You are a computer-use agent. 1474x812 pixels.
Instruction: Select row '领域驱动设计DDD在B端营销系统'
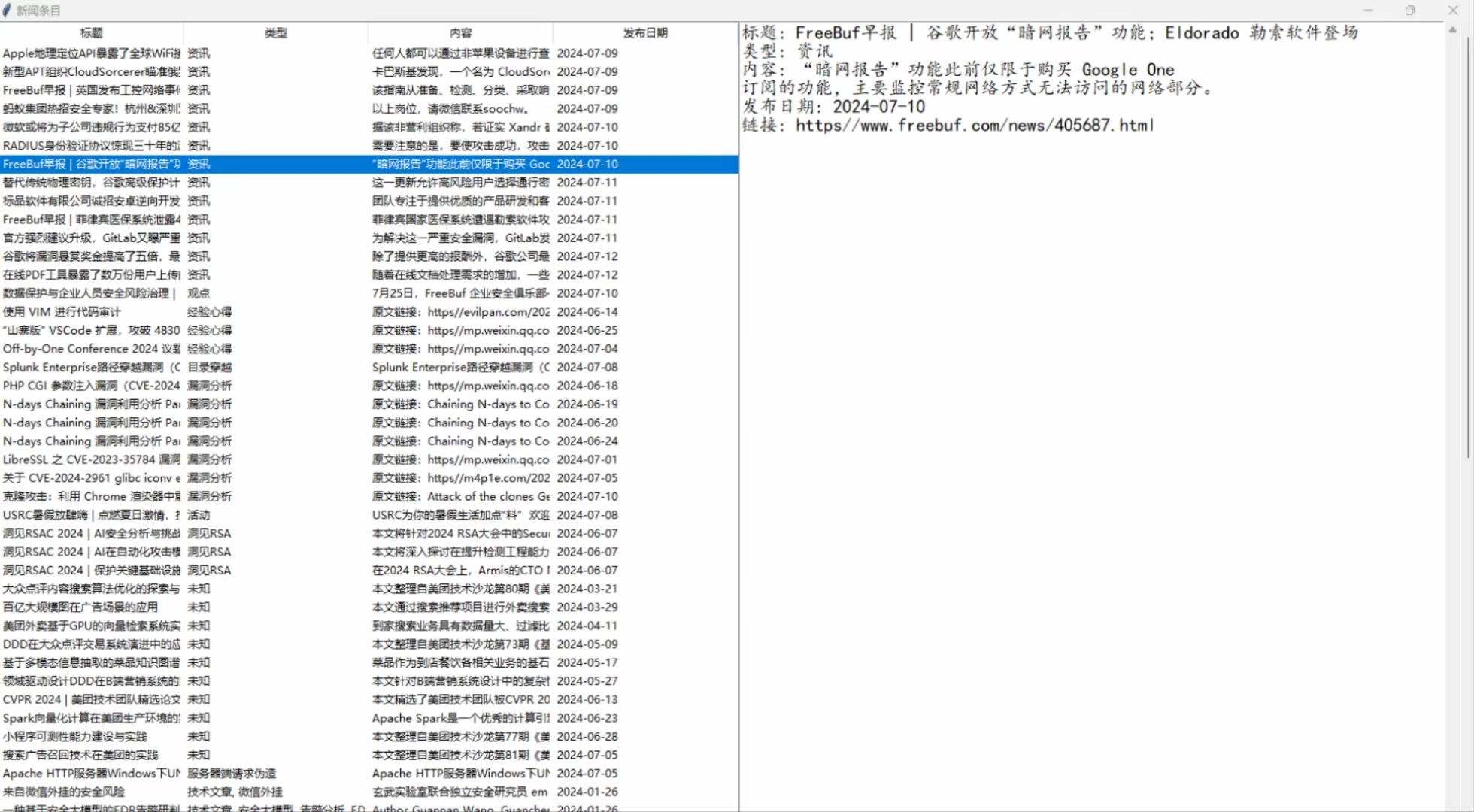point(368,681)
